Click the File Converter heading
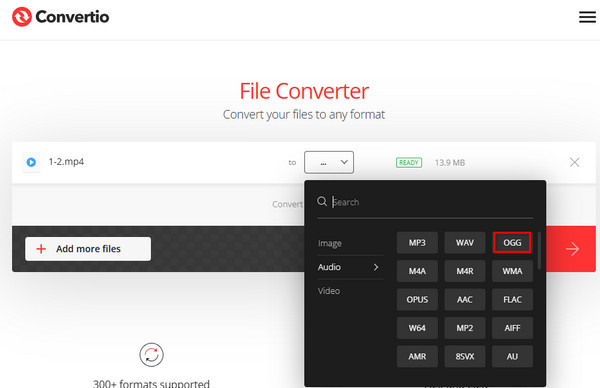Screen dimensions: 600x388 (x=304, y=91)
